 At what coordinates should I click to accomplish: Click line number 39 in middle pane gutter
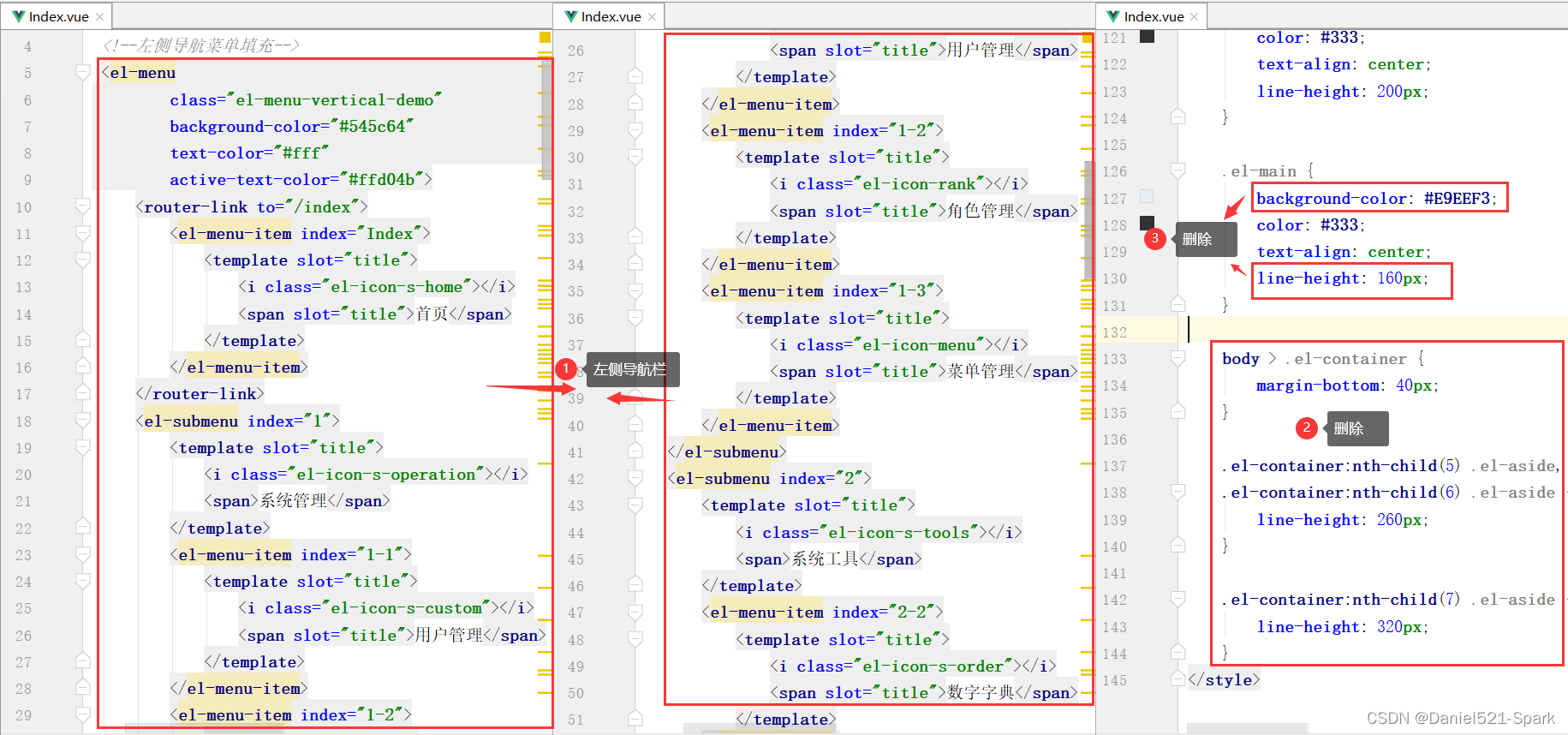tap(575, 398)
